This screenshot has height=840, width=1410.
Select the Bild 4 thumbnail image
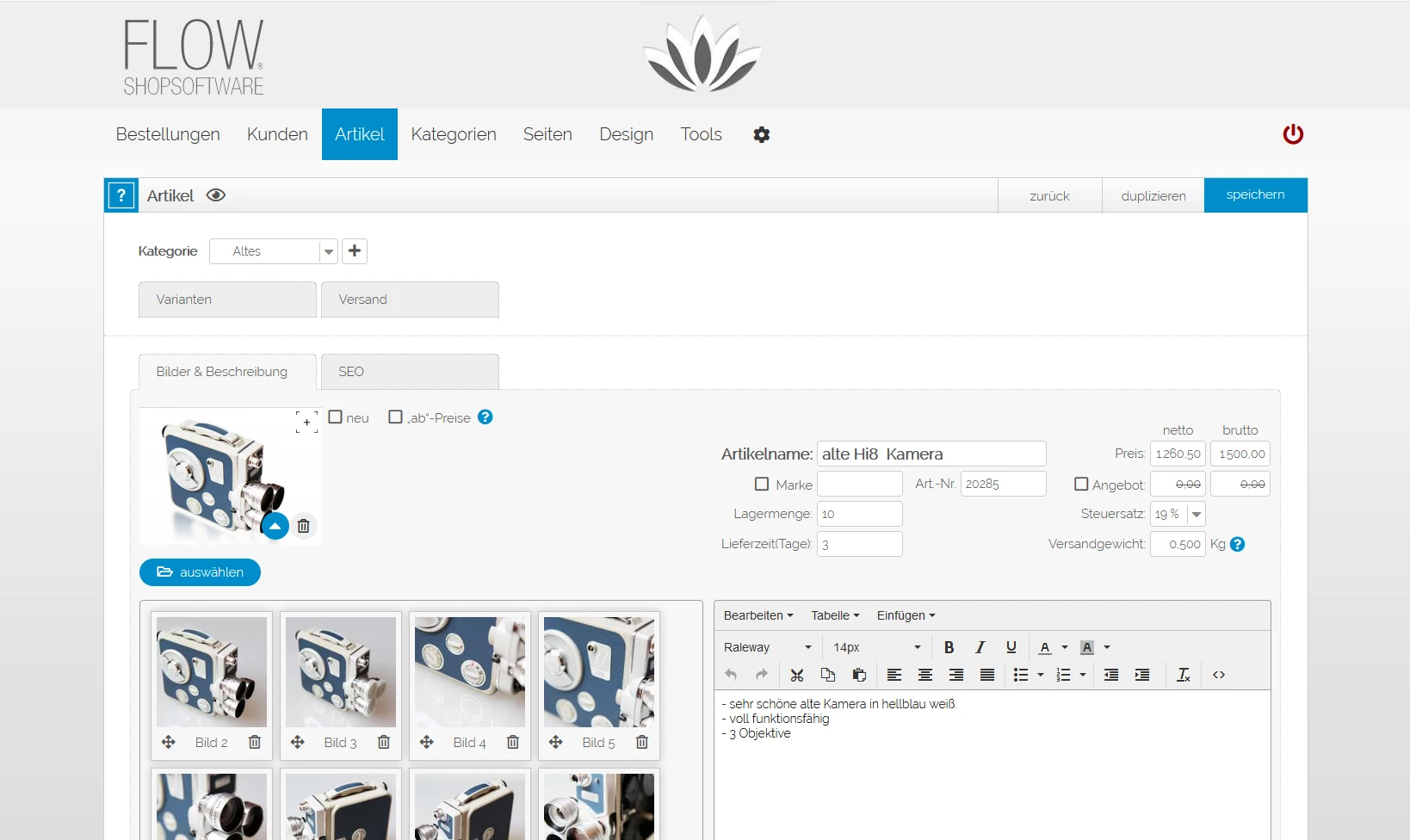pos(470,672)
